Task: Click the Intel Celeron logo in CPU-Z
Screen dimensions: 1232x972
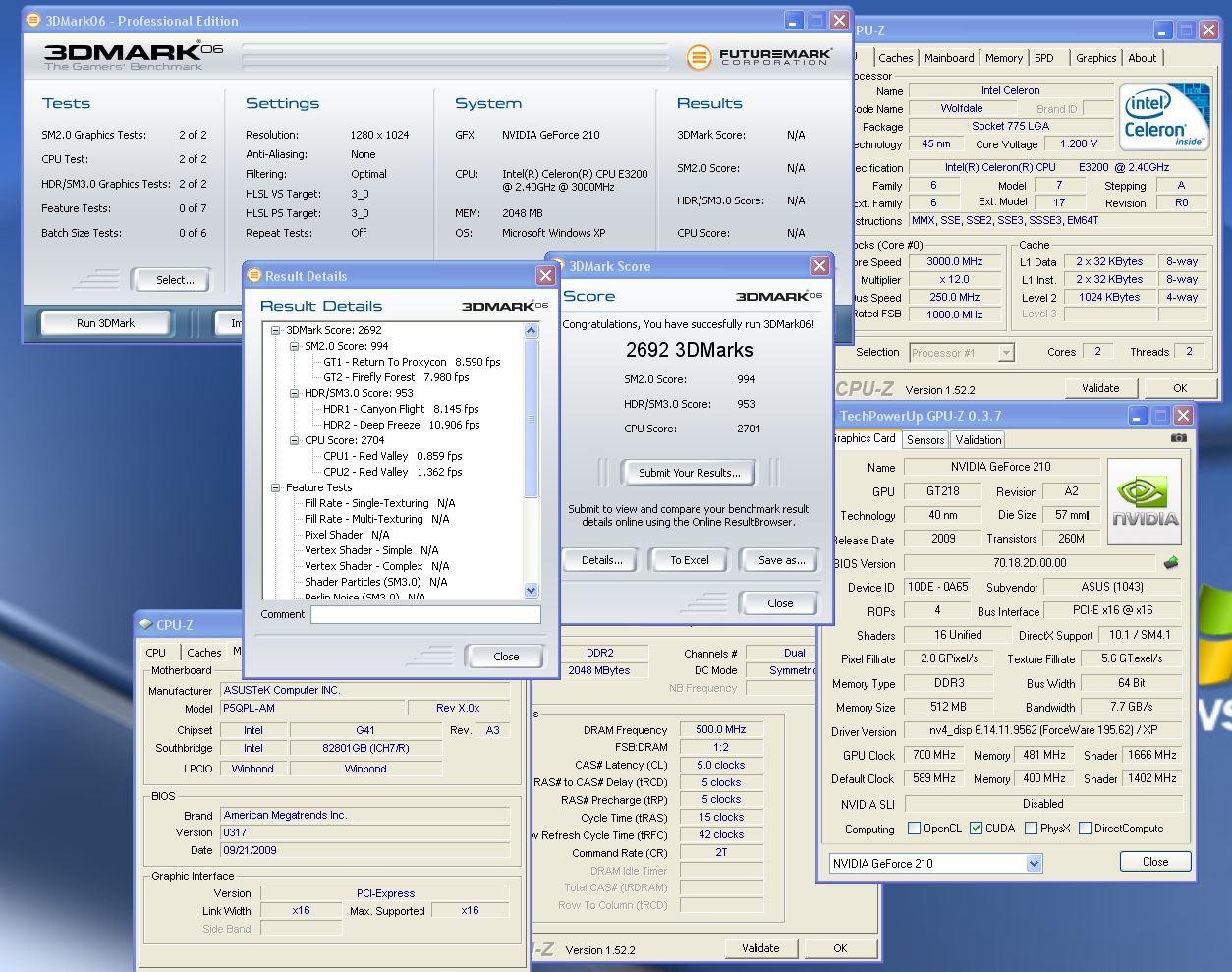Action: (1163, 118)
